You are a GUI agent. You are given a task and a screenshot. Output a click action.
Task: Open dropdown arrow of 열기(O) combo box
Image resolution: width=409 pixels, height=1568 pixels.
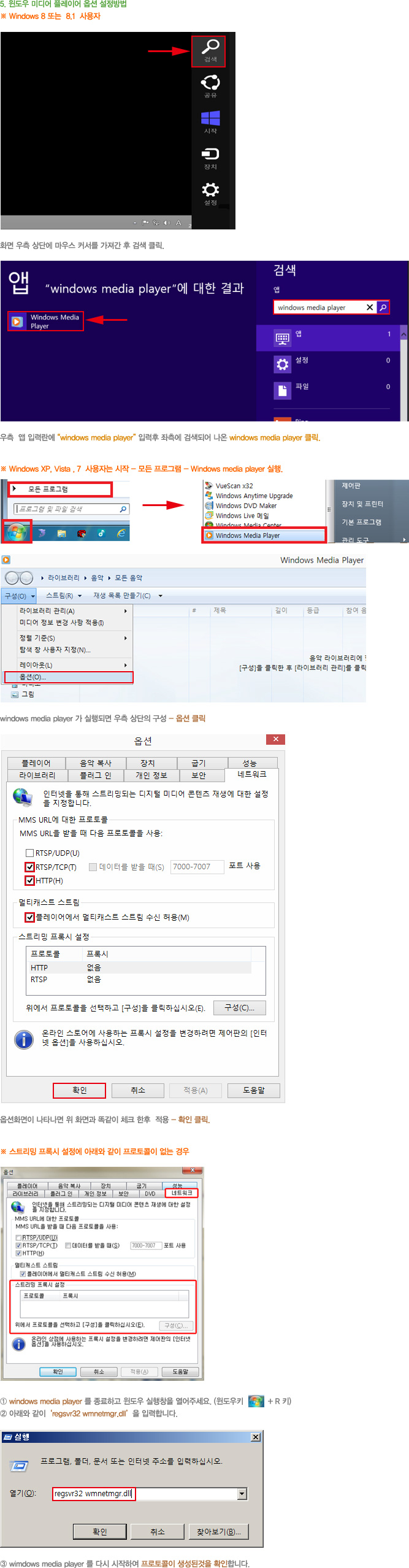[242, 1493]
